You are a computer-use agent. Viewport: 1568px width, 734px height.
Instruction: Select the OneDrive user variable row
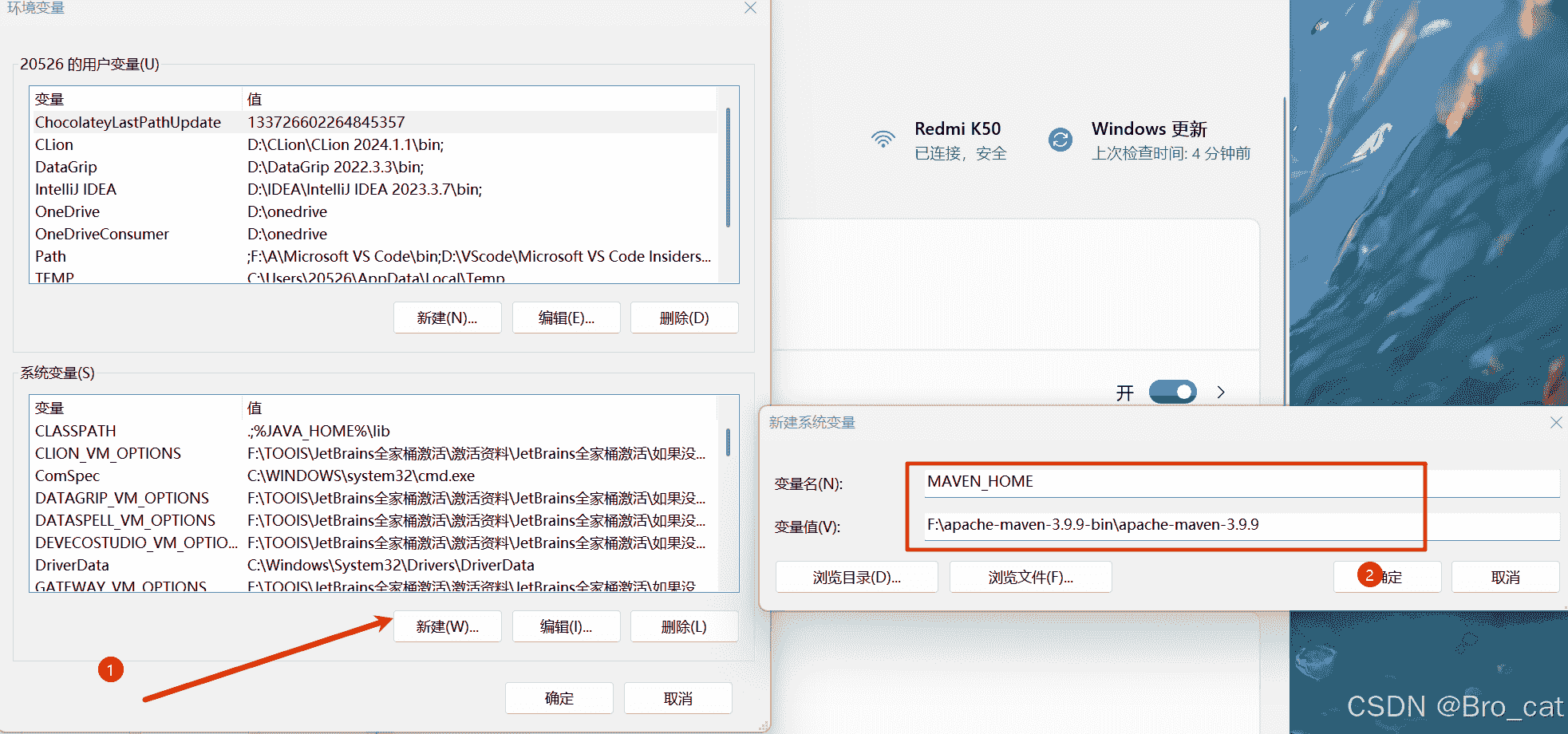373,211
